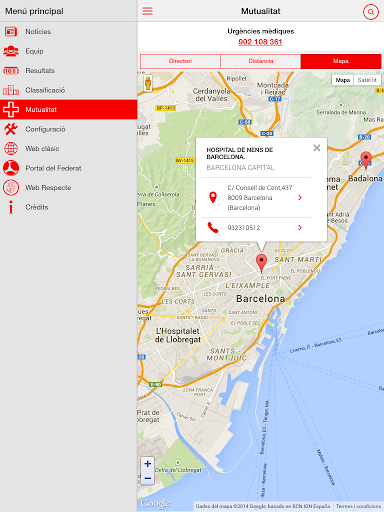
Task: Switch map view to Mapa
Action: coord(342,80)
